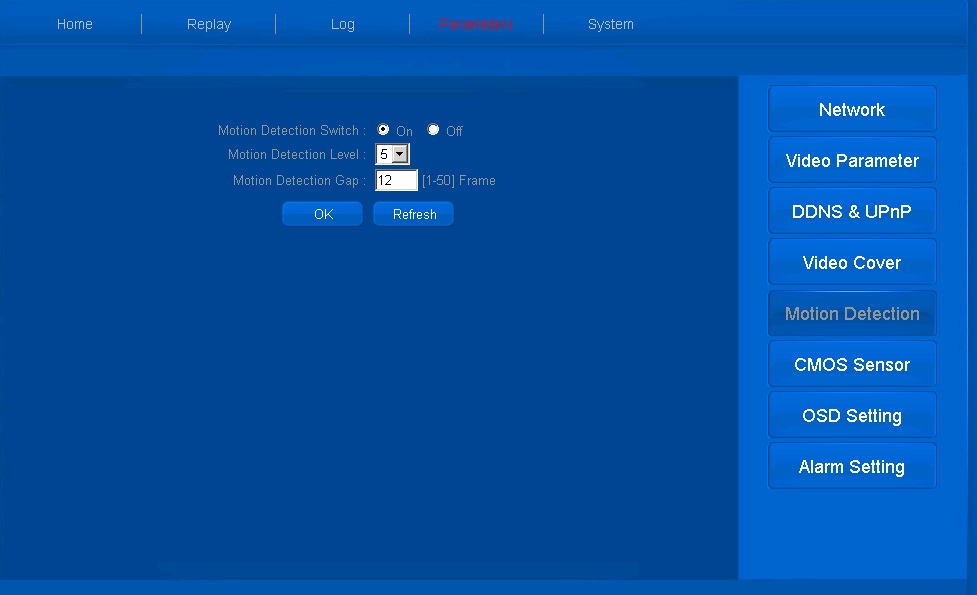Screen dimensions: 977x595
Task: Click the Motion Detection Gap input field
Action: click(x=396, y=181)
